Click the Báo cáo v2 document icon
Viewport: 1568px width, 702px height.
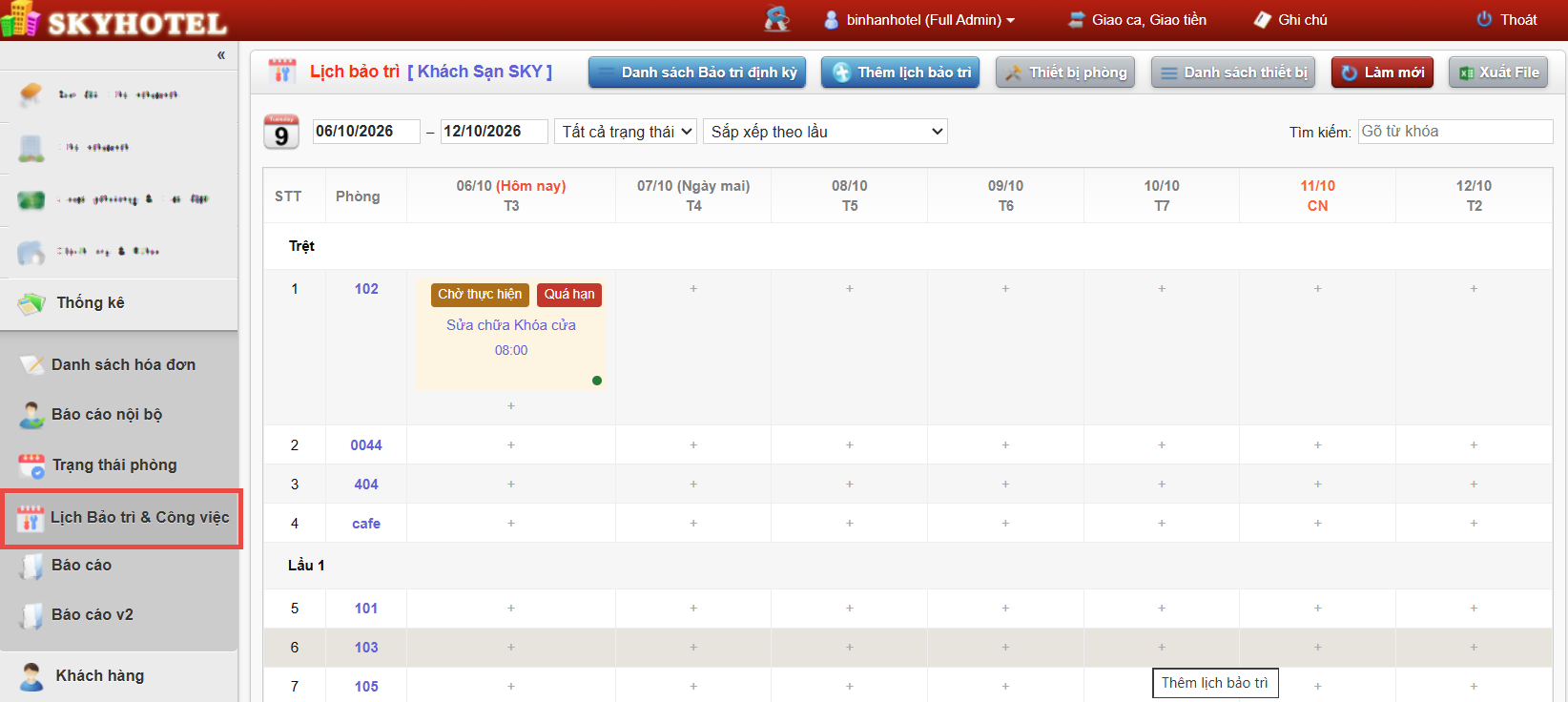[x=31, y=615]
